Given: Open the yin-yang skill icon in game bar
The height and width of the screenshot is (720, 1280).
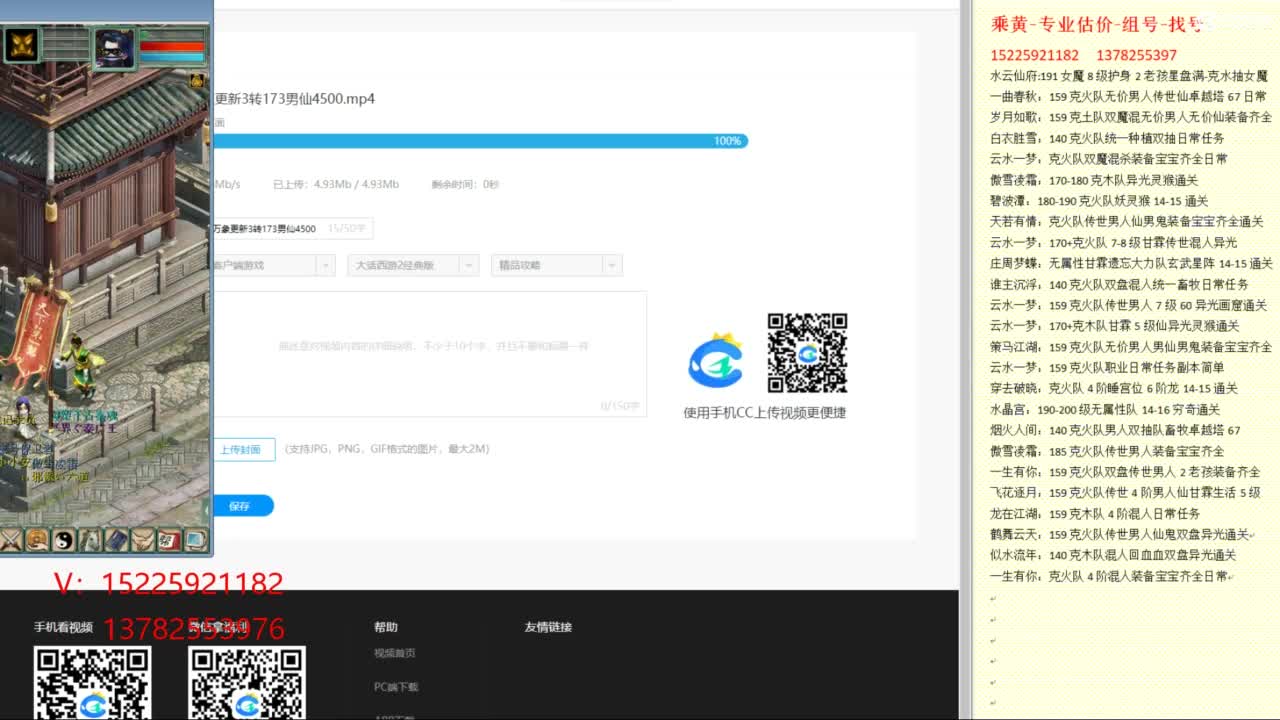Looking at the screenshot, I should click(x=64, y=540).
